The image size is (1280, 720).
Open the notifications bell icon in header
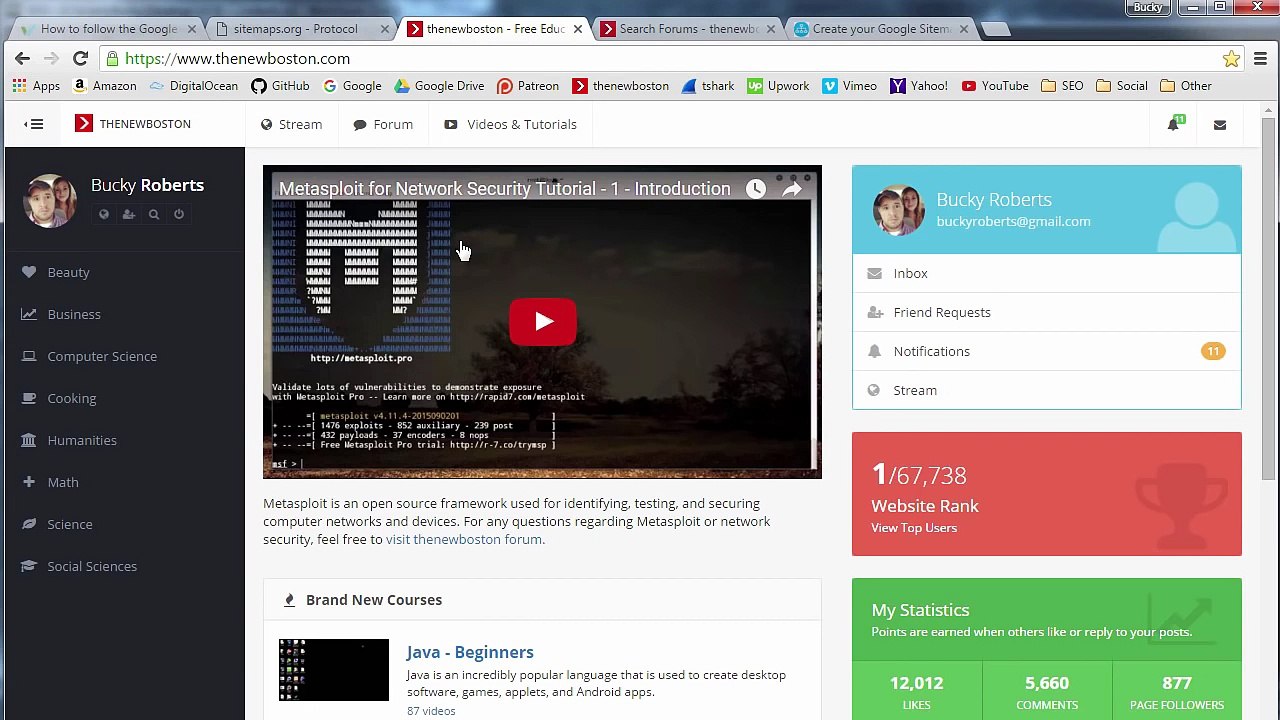(1174, 124)
